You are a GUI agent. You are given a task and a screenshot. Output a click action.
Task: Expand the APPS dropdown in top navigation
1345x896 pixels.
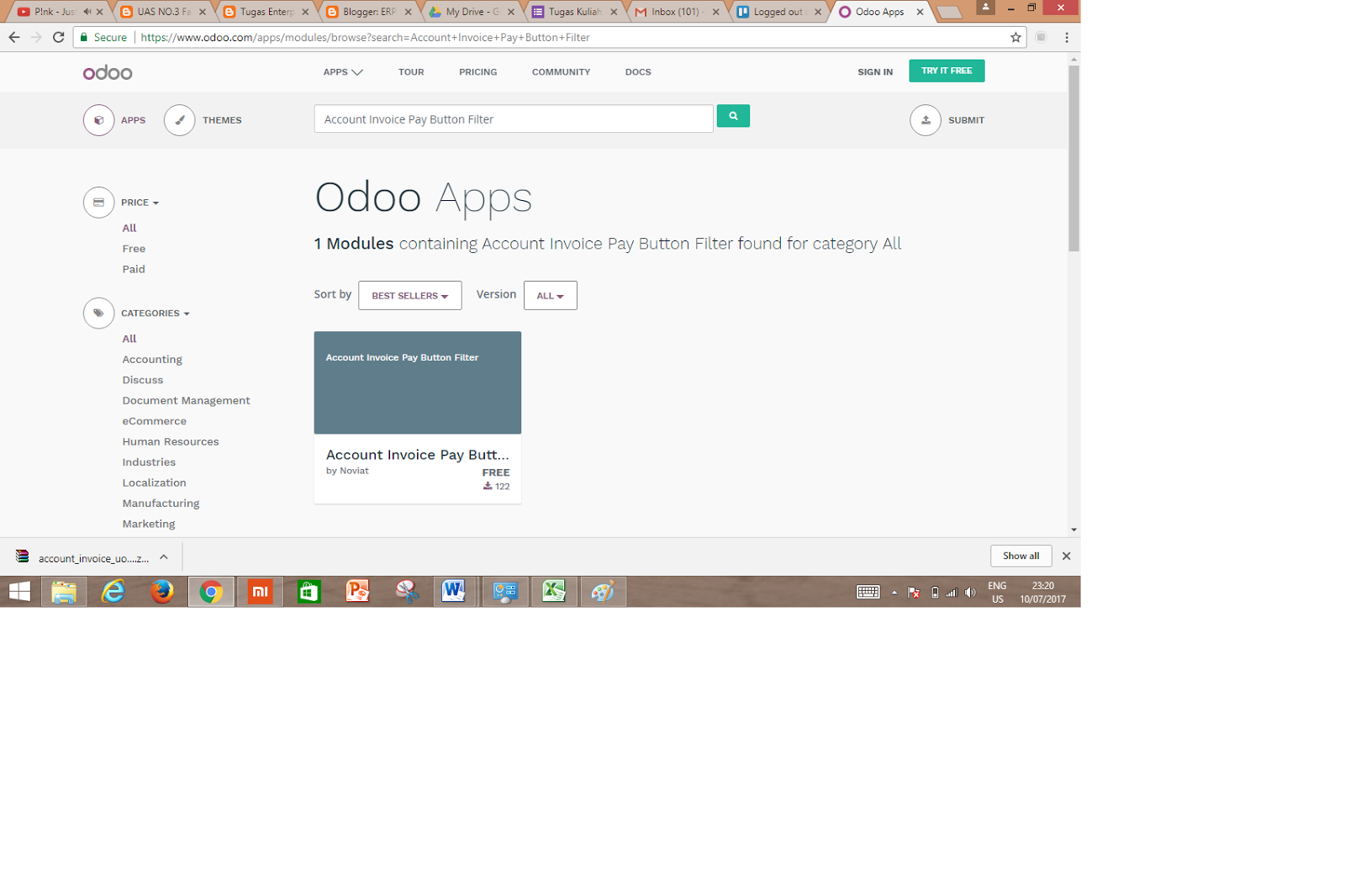click(x=343, y=72)
